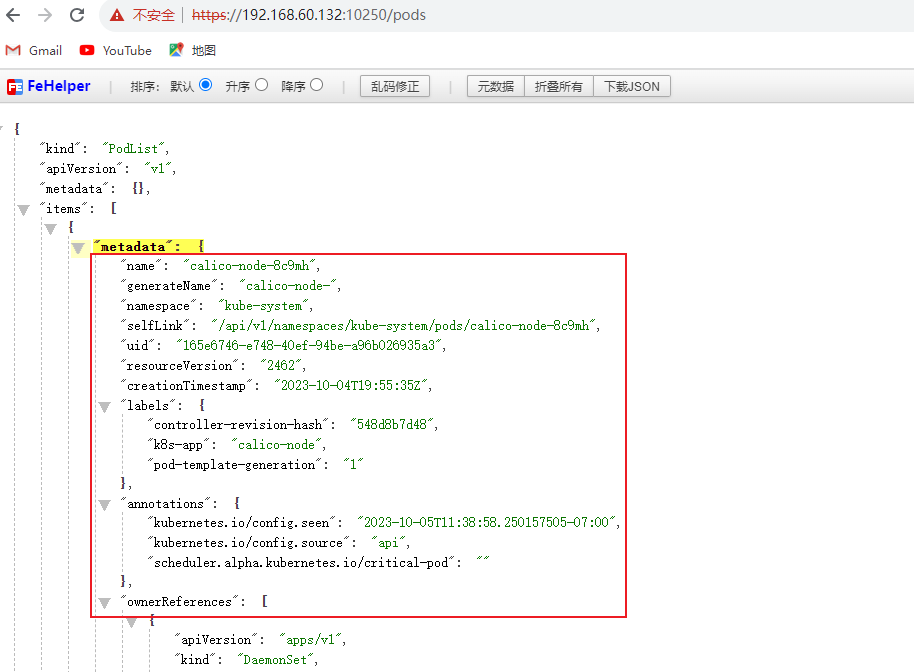The image size is (914, 672).
Task: Click the 元数据 button
Action: coord(495,86)
